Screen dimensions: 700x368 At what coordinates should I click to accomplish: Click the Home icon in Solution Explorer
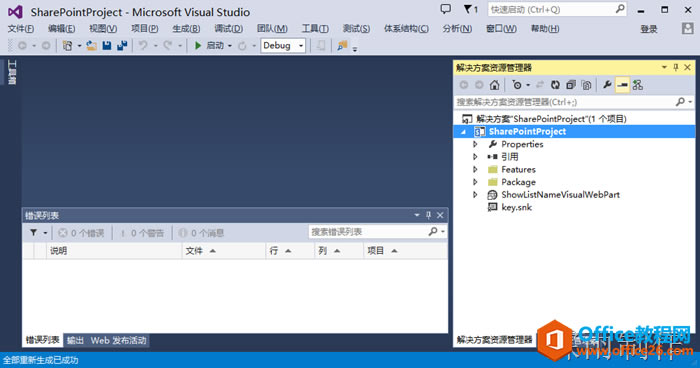click(x=494, y=85)
